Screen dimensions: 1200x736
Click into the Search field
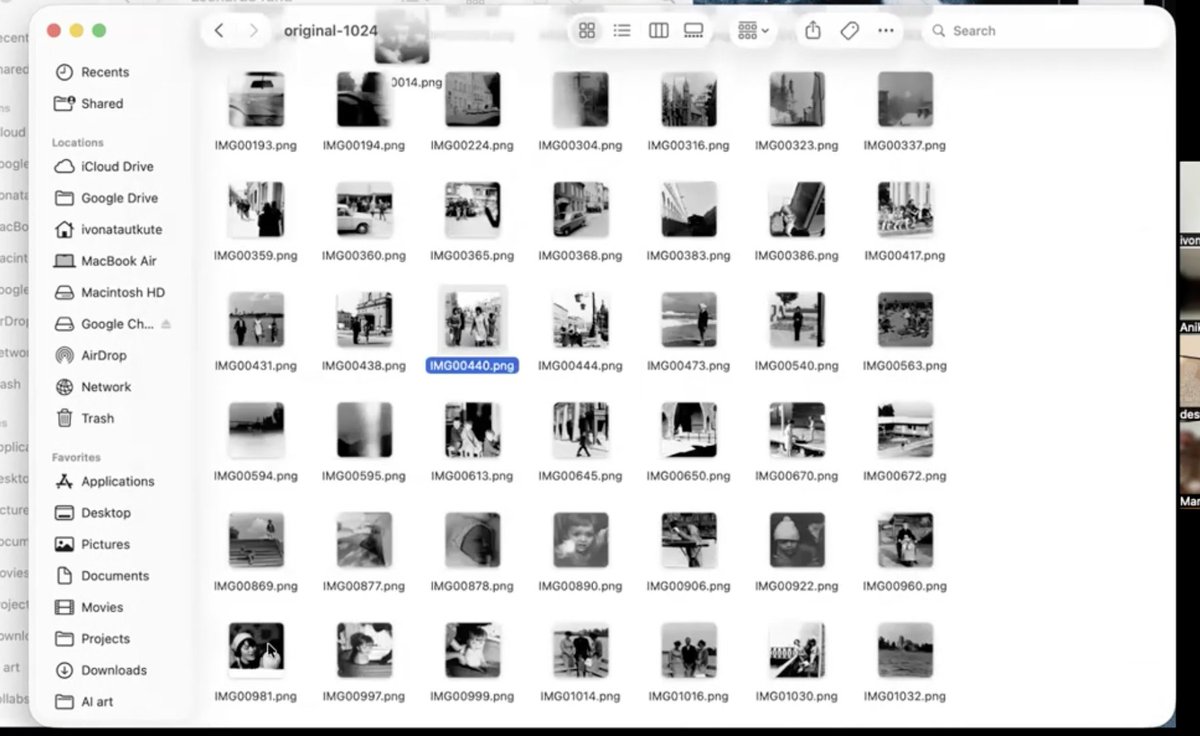[x=1043, y=31]
